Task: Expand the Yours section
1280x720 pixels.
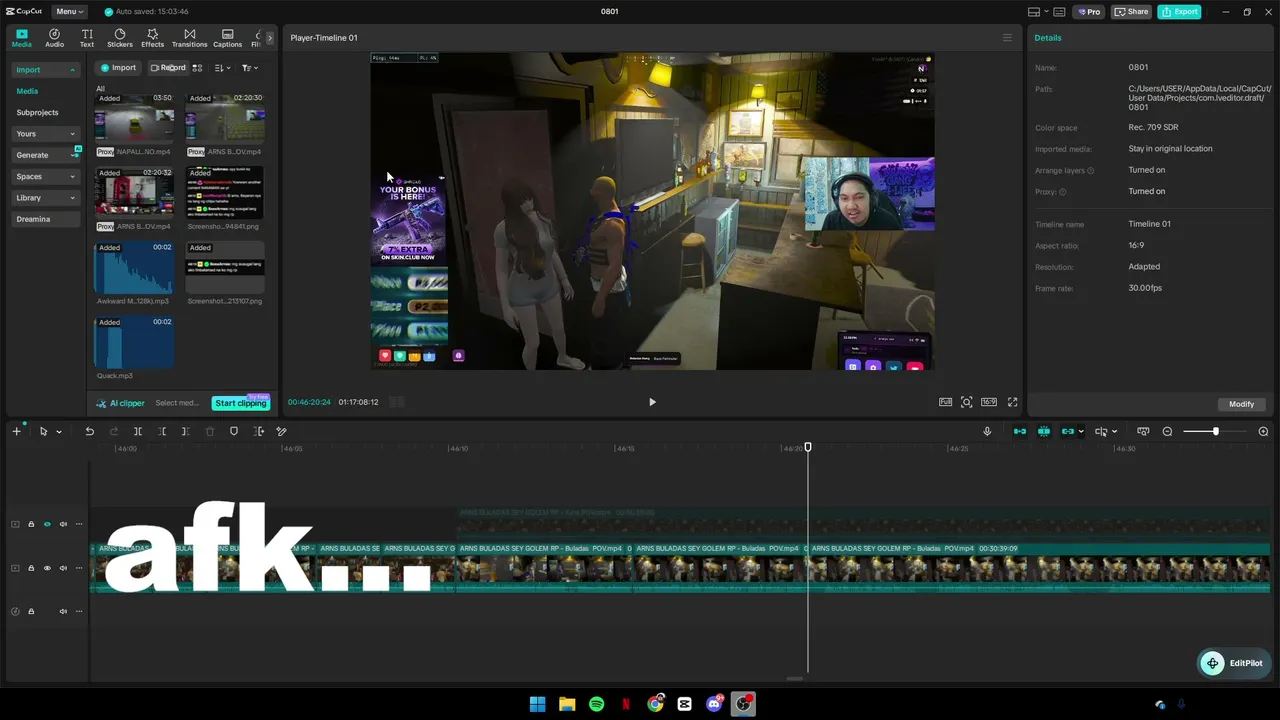Action: (x=45, y=134)
